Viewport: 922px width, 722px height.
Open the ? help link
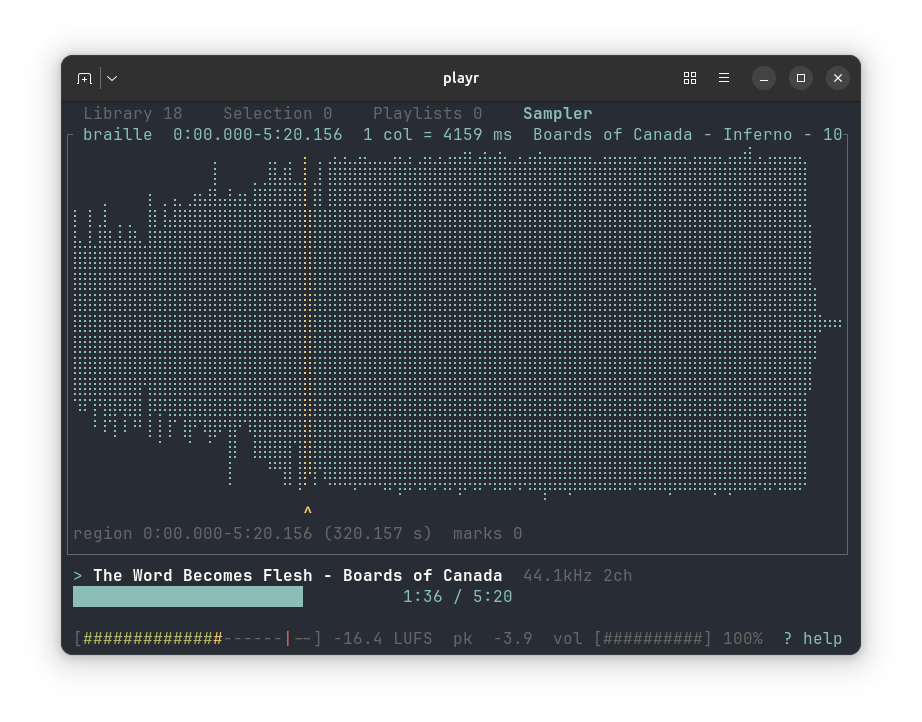tap(813, 639)
